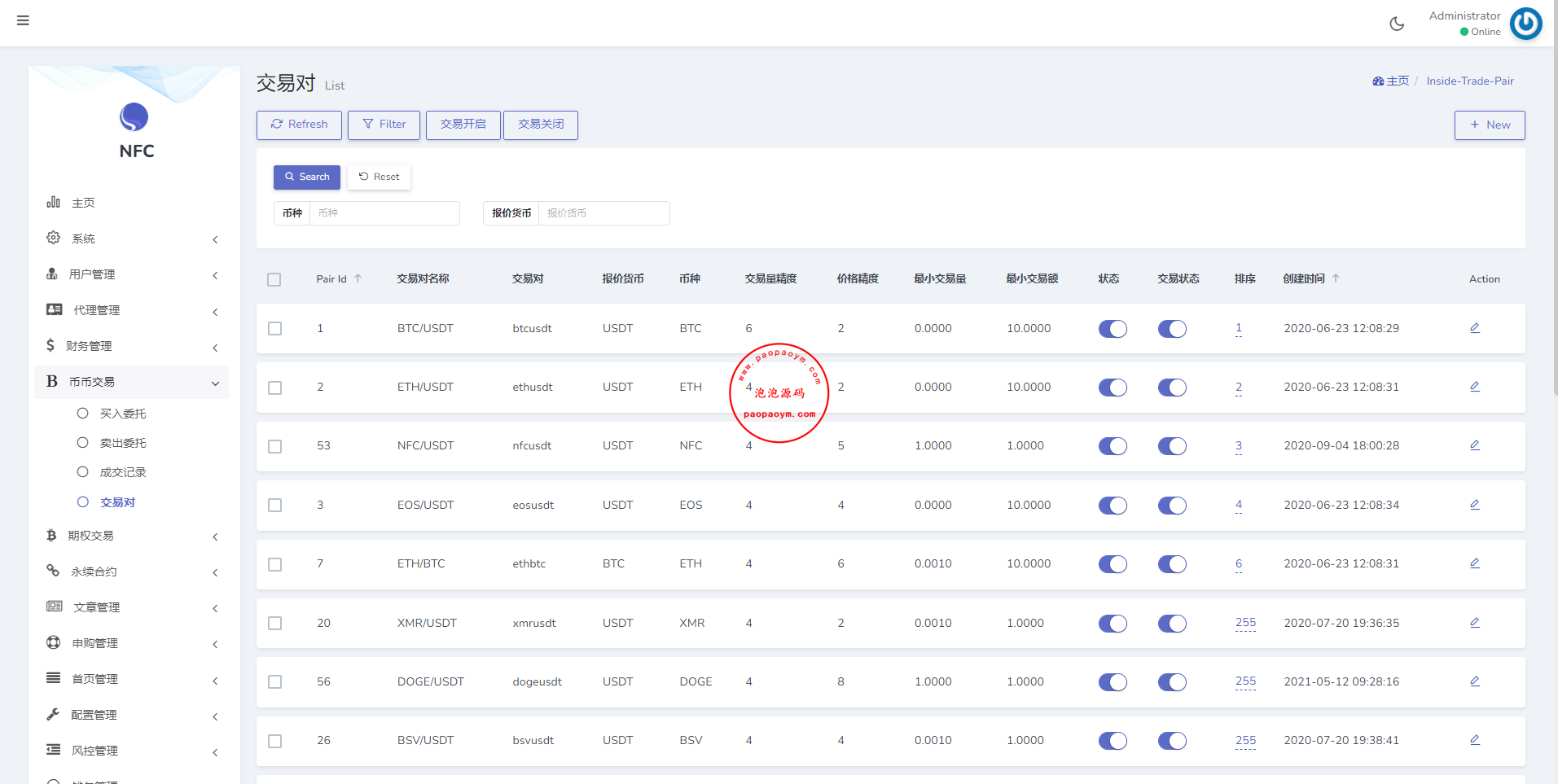Sort by 创建时间 arrow icon
Viewport: 1558px width, 784px height.
[x=1336, y=278]
